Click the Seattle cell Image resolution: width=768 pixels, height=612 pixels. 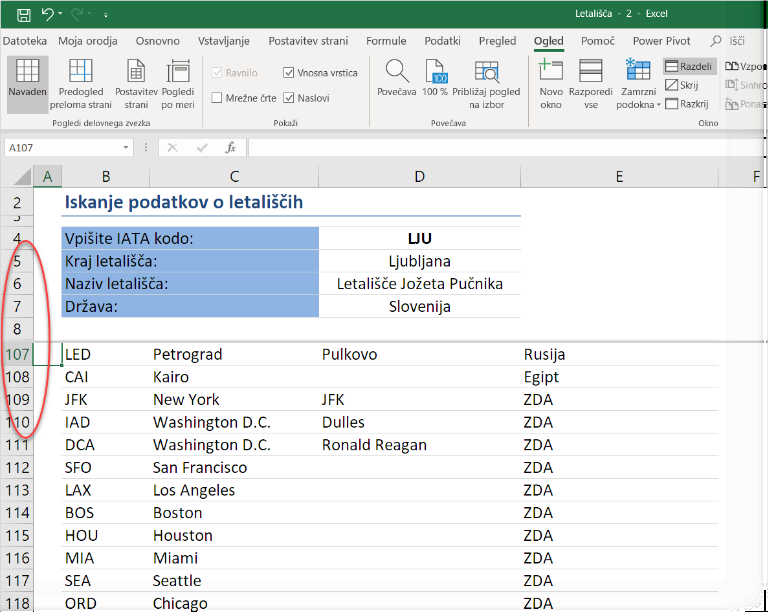(234, 581)
